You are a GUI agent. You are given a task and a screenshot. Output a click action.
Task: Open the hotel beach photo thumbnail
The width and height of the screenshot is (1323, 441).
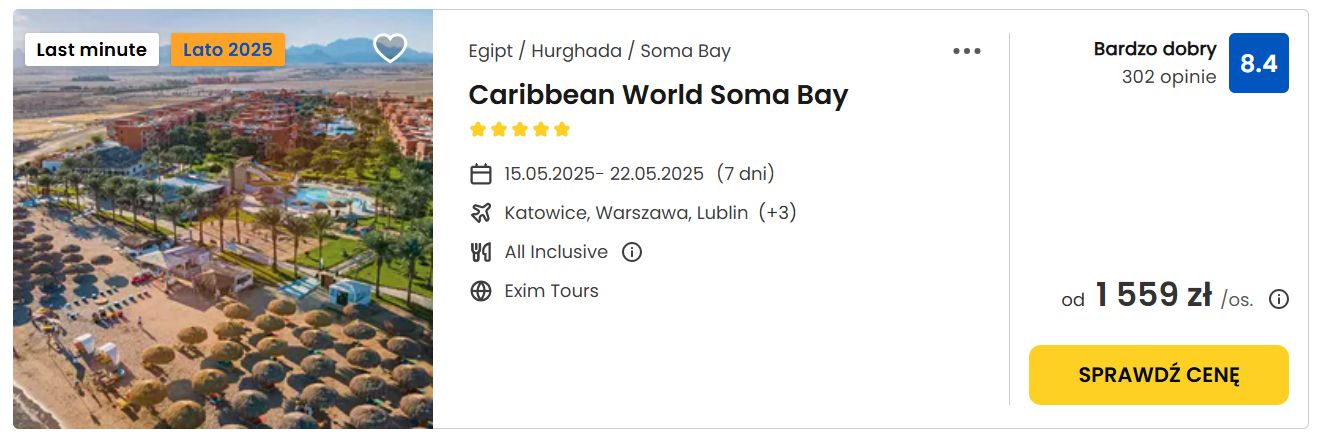pos(222,260)
